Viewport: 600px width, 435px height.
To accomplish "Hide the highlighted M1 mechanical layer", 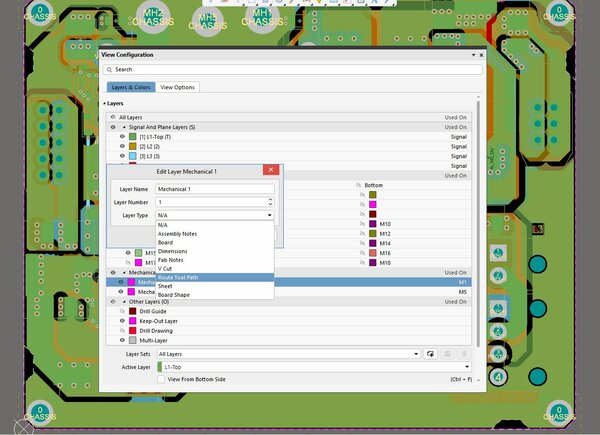I will click(x=121, y=282).
